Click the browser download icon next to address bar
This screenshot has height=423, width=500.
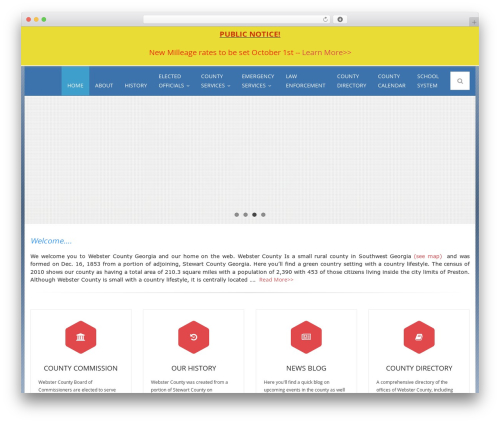coord(340,20)
